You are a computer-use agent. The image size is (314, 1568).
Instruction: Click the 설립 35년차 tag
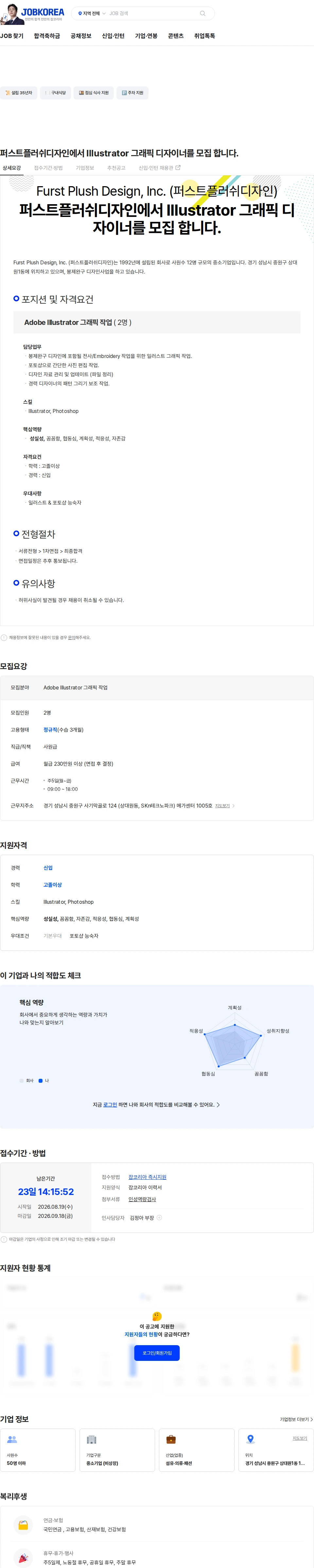click(18, 93)
